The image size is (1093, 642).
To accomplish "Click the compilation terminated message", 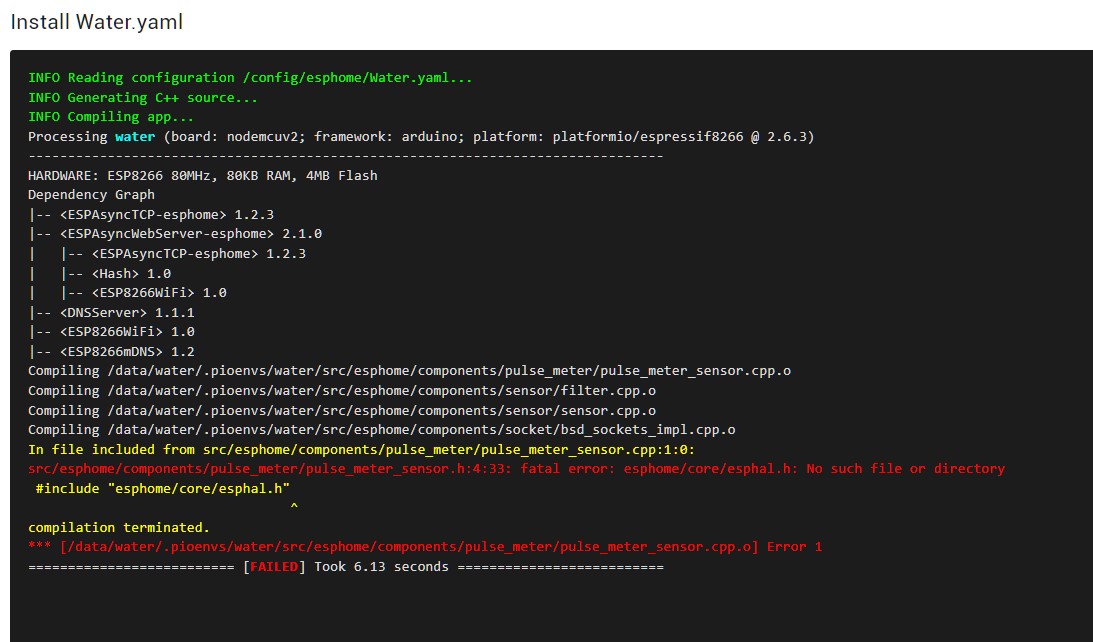I will [x=116, y=527].
